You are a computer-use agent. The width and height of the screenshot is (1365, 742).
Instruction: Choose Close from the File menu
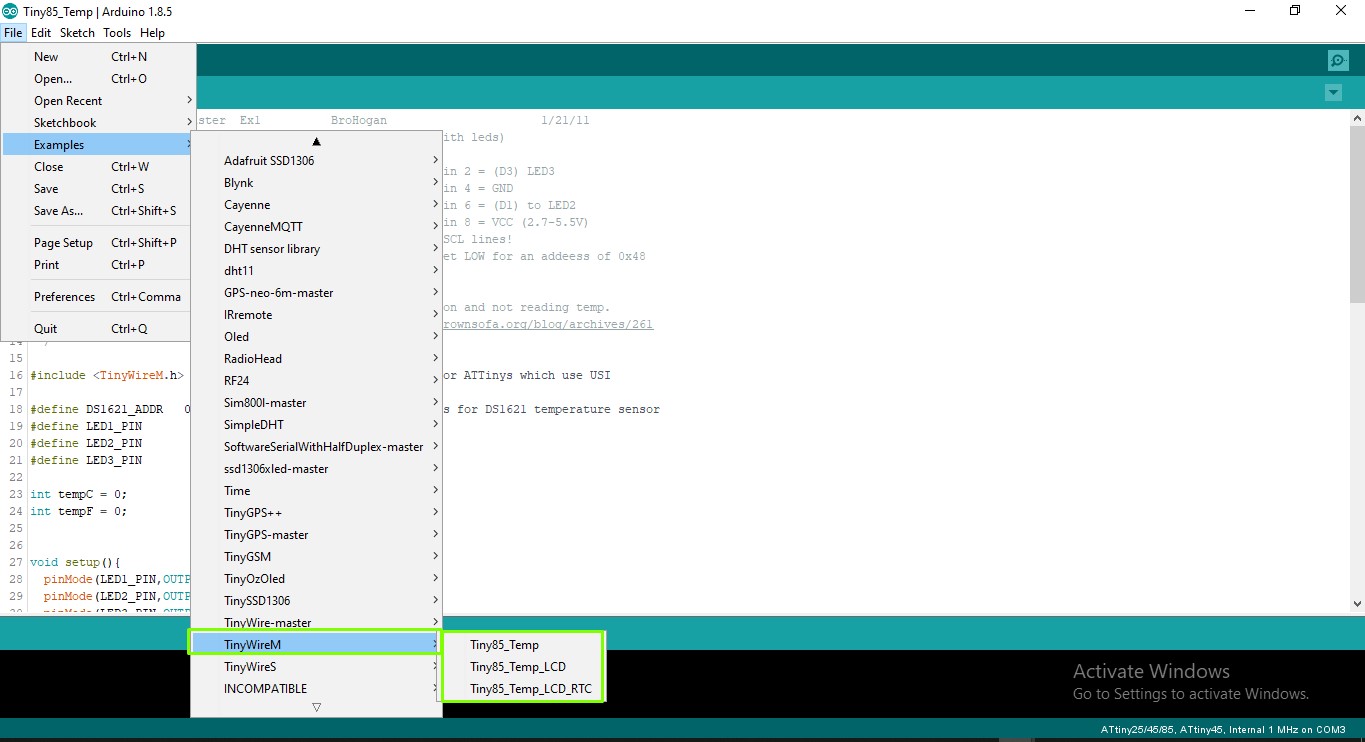tap(98, 167)
